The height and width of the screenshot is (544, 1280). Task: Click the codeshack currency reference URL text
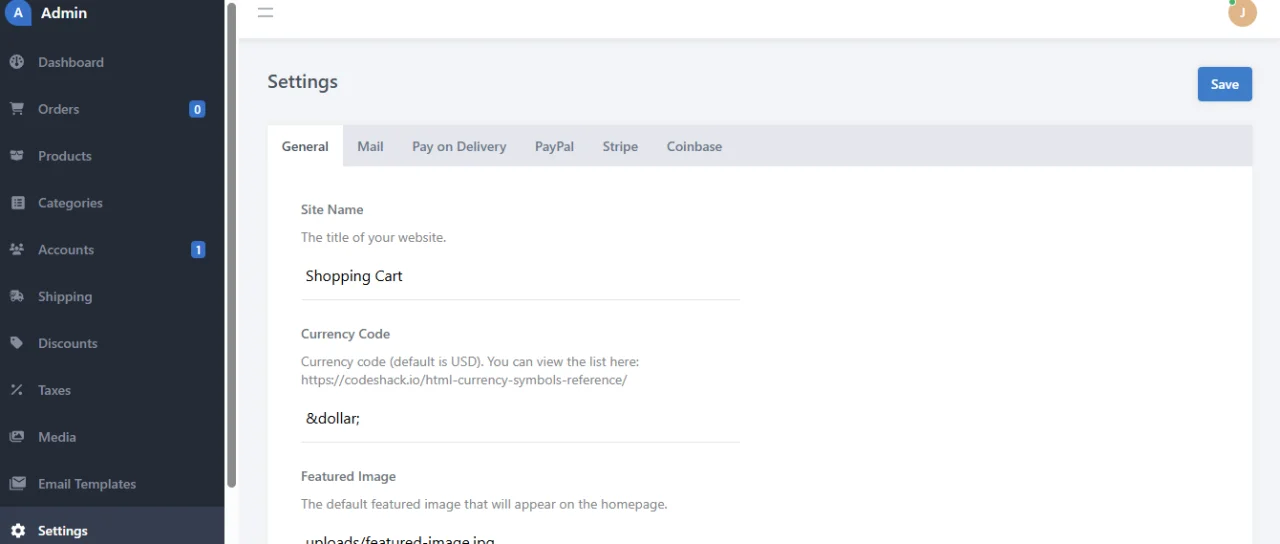coord(464,380)
